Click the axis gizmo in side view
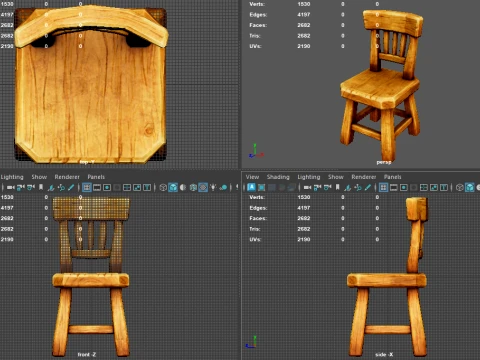 pyautogui.click(x=251, y=342)
